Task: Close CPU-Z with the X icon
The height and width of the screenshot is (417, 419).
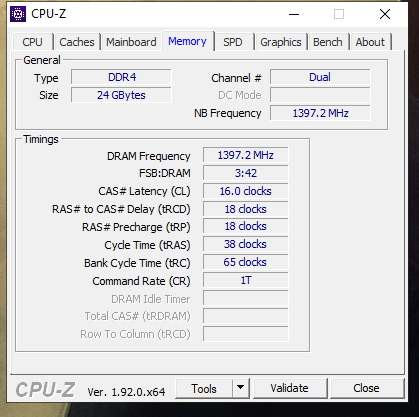Action: pos(385,14)
